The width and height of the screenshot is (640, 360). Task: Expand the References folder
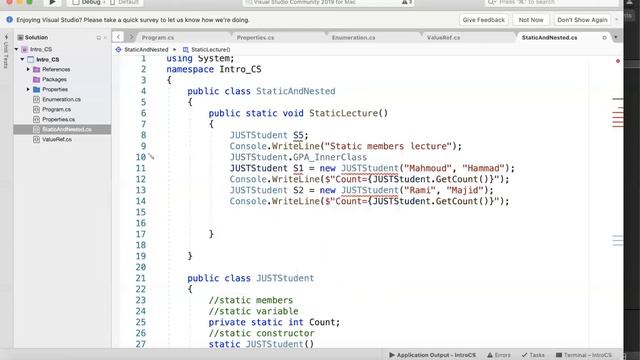point(28,69)
